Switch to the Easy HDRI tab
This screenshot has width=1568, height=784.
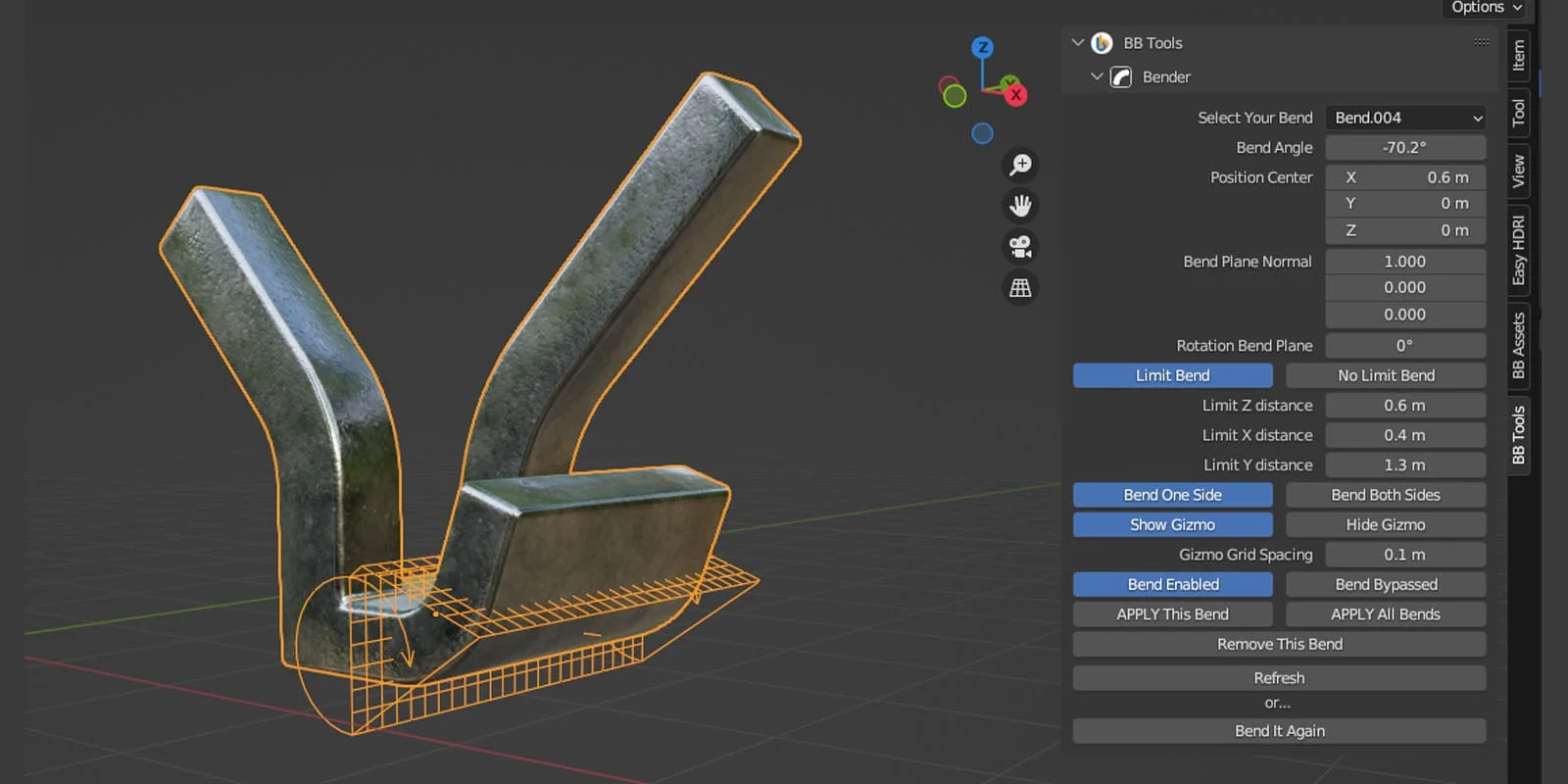(x=1518, y=250)
